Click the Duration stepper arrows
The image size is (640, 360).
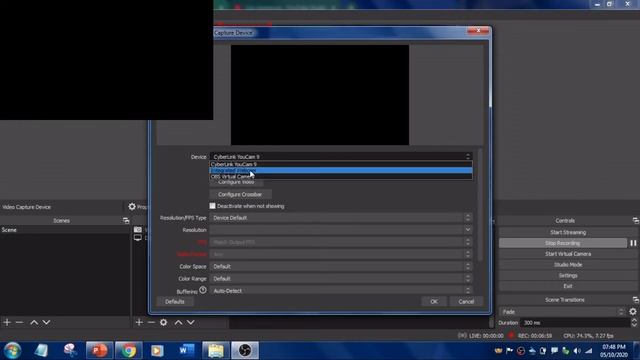pos(634,323)
